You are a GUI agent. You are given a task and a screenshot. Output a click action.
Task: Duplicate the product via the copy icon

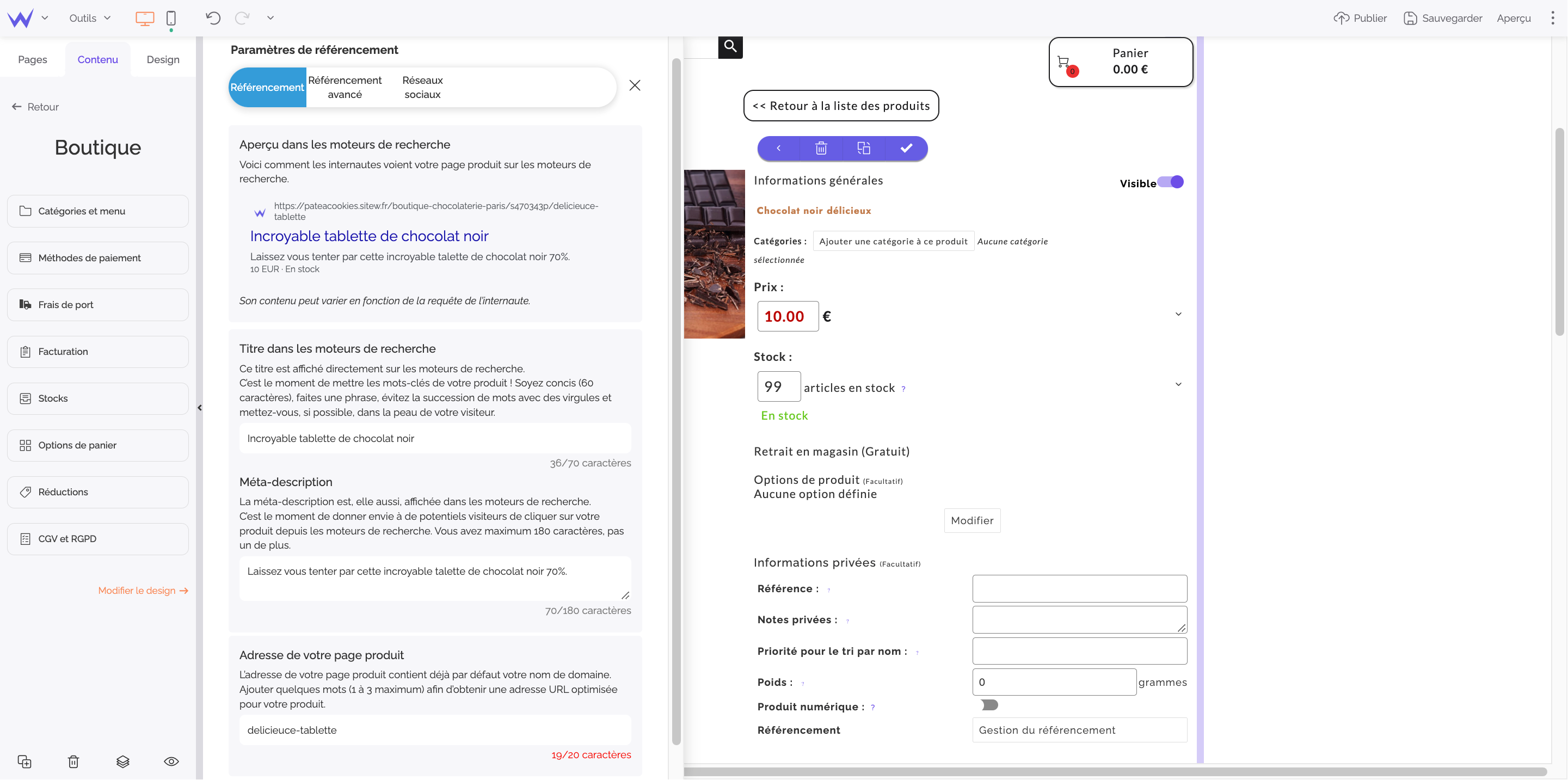pyautogui.click(x=863, y=148)
